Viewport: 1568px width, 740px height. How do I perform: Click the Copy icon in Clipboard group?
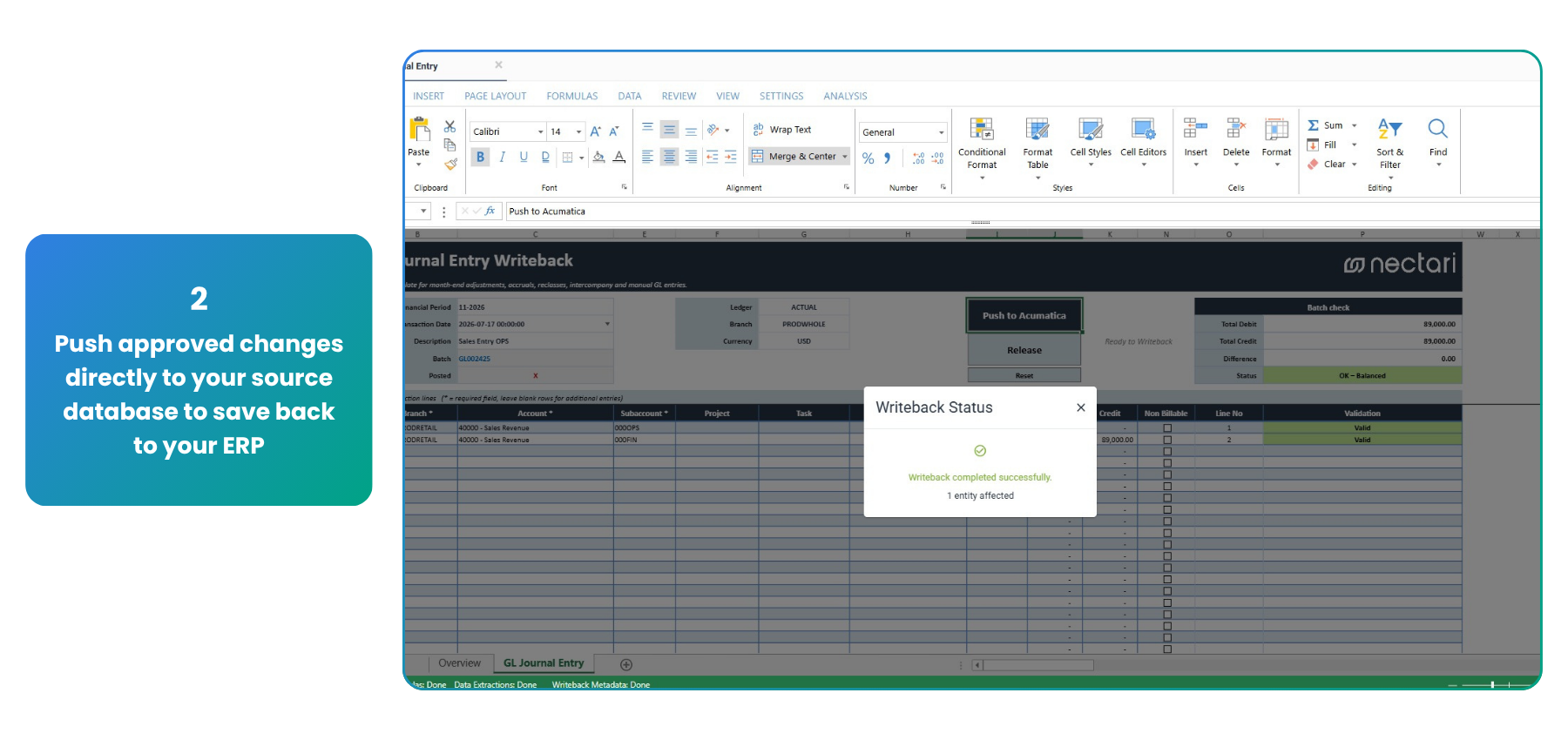point(449,145)
